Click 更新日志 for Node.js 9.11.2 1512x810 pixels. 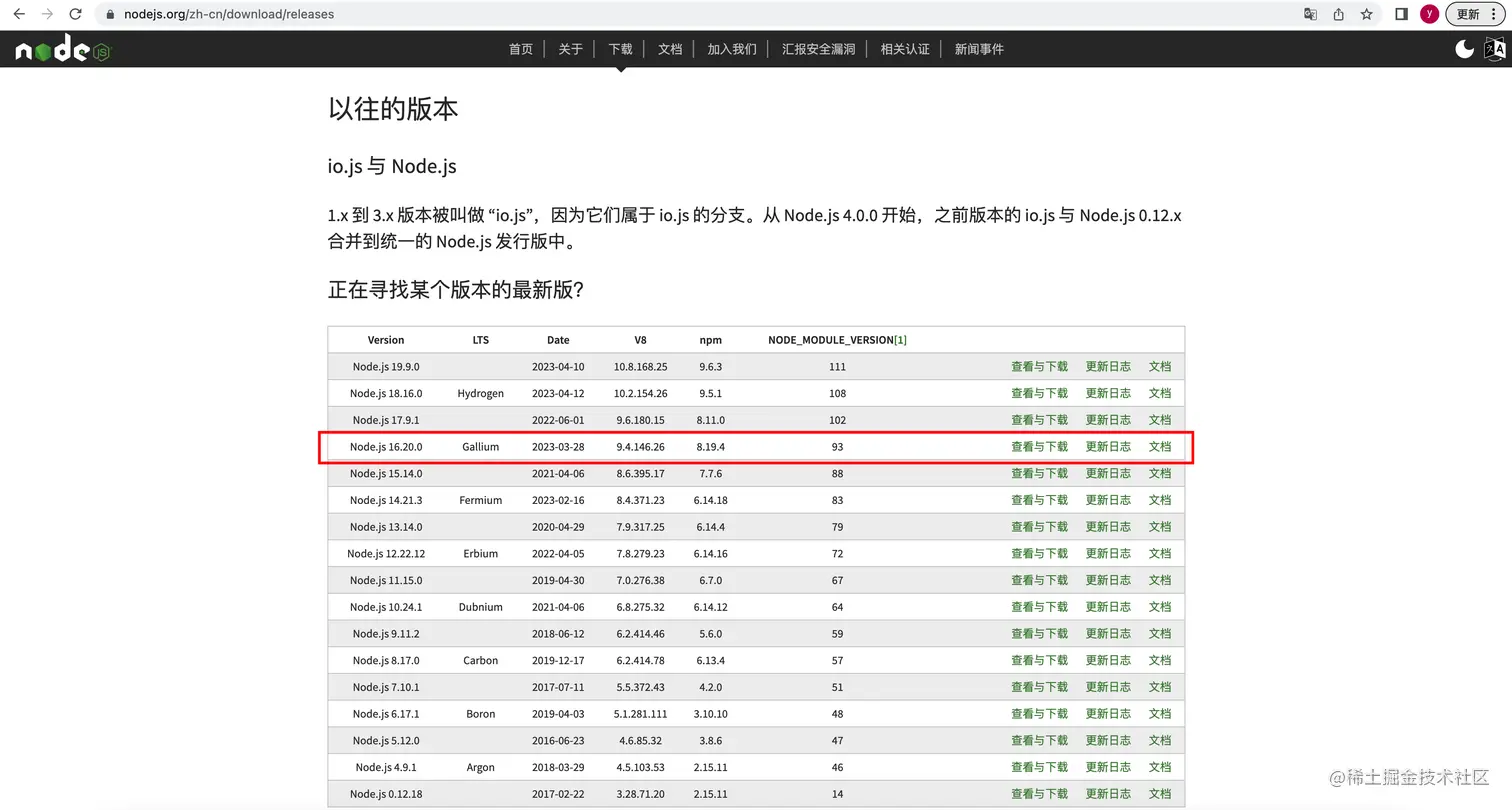tap(1108, 633)
